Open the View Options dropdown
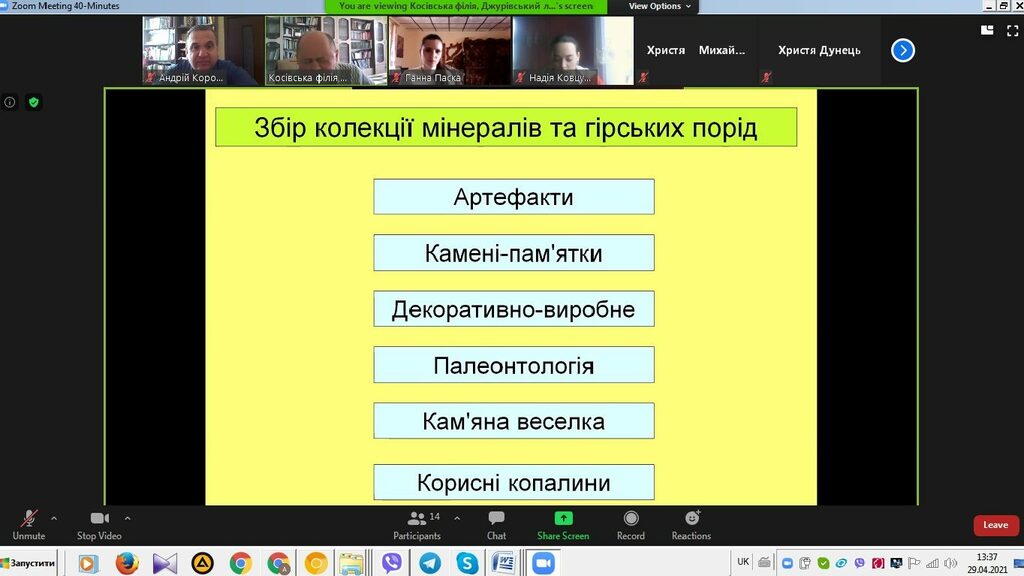Viewport: 1024px width, 576px height. click(659, 6)
